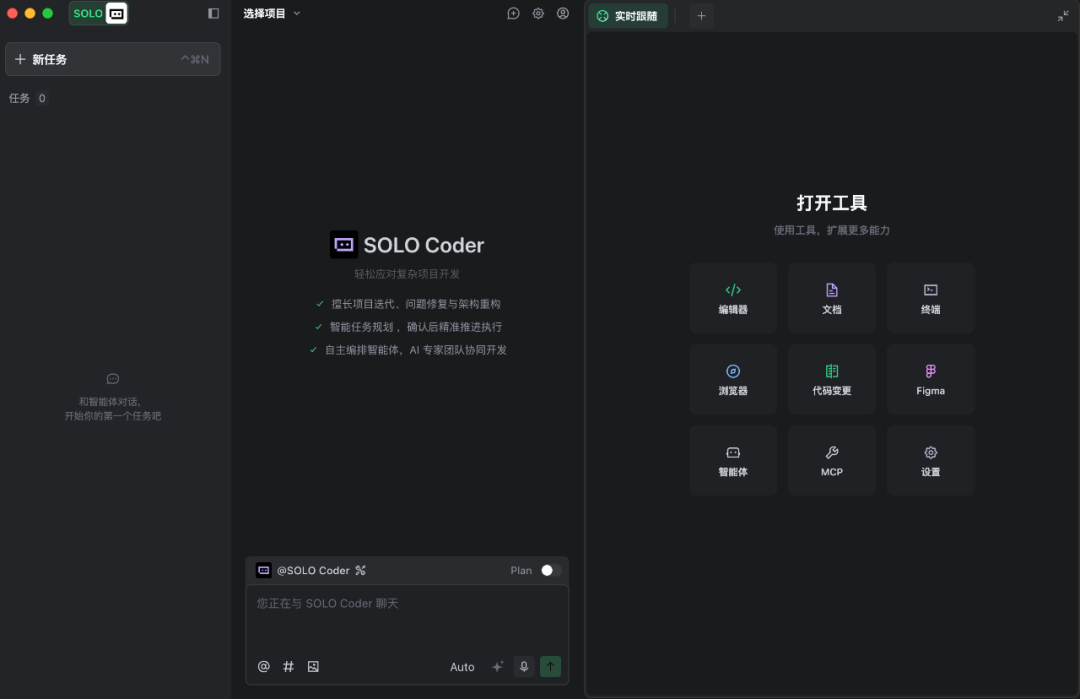1080x699 pixels.
Task: Open the 智能体 (Agents) tool
Action: pyautogui.click(x=733, y=460)
